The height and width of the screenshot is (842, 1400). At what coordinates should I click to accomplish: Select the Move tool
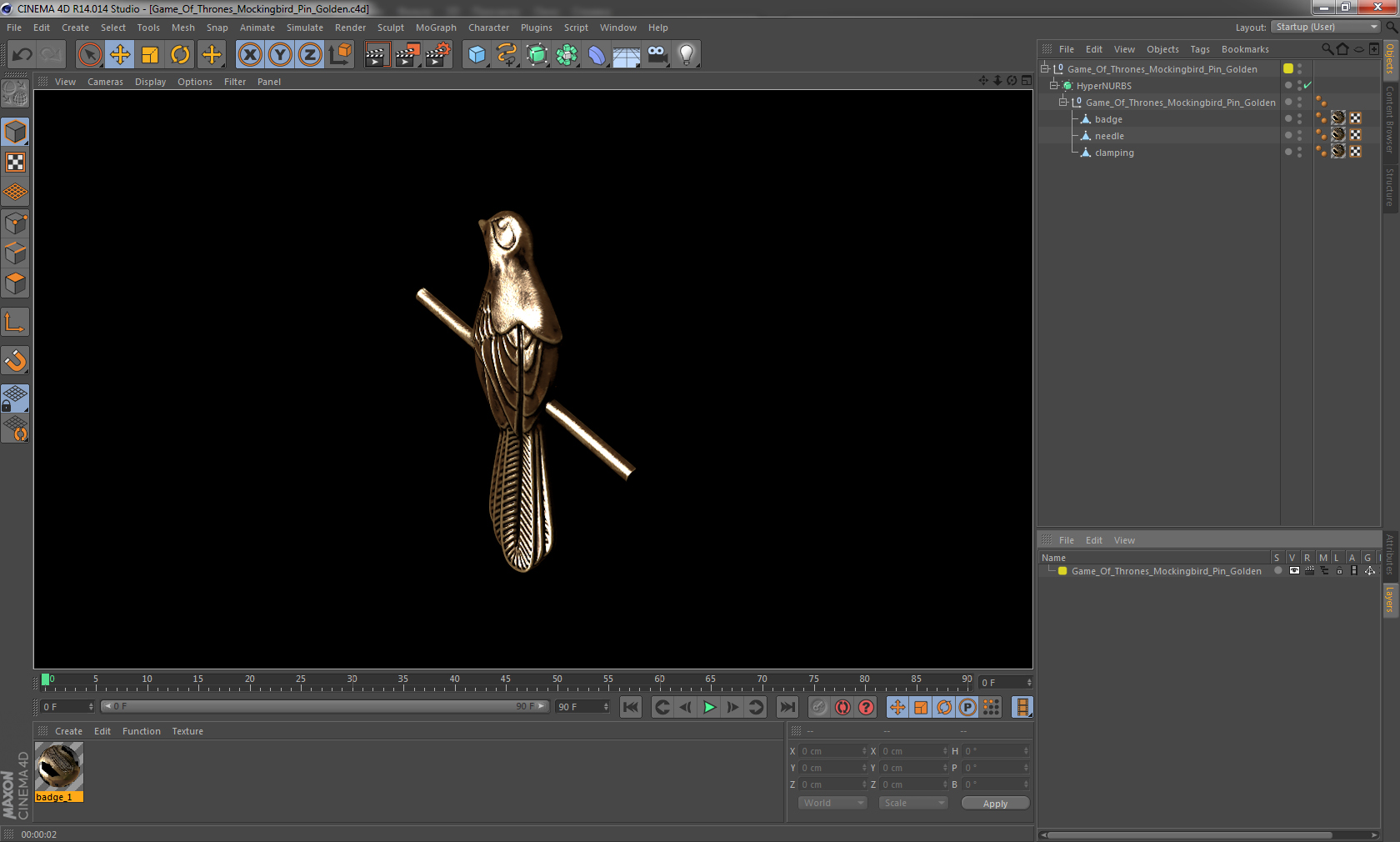tap(120, 55)
